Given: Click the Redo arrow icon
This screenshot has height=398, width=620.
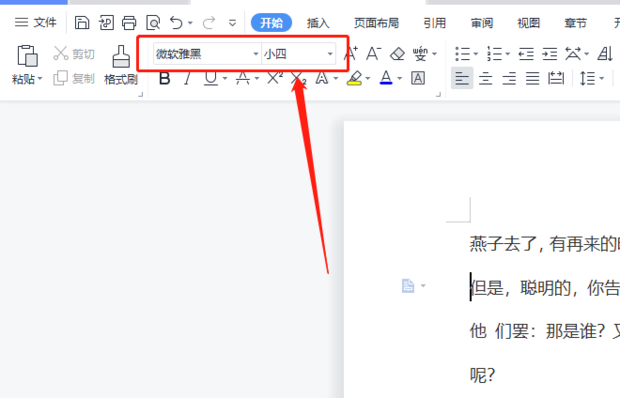Looking at the screenshot, I should point(208,23).
